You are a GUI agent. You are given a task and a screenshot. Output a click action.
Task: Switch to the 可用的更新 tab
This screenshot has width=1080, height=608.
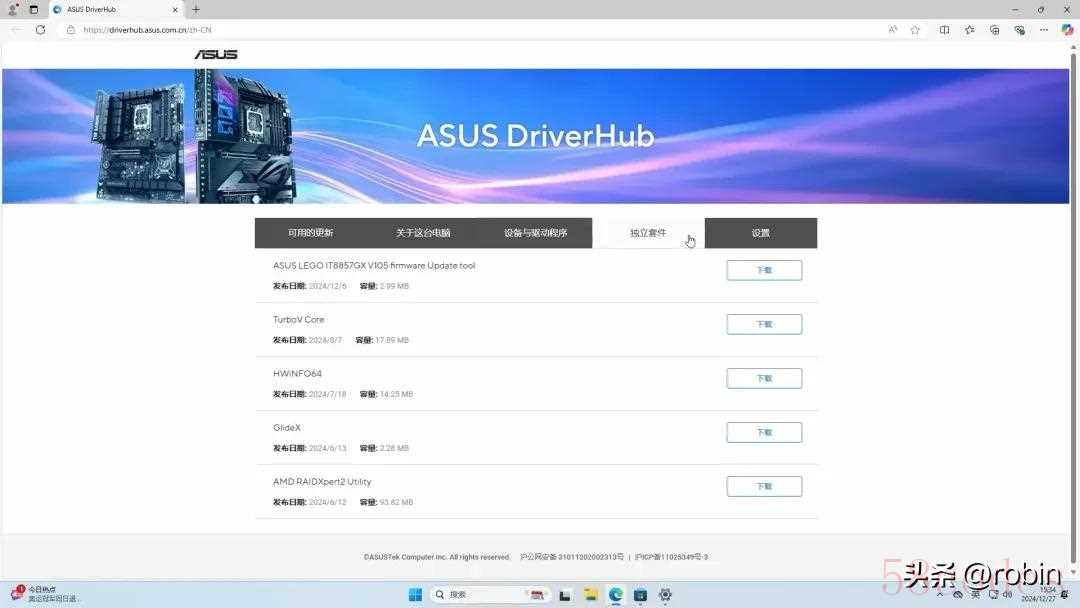[311, 233]
